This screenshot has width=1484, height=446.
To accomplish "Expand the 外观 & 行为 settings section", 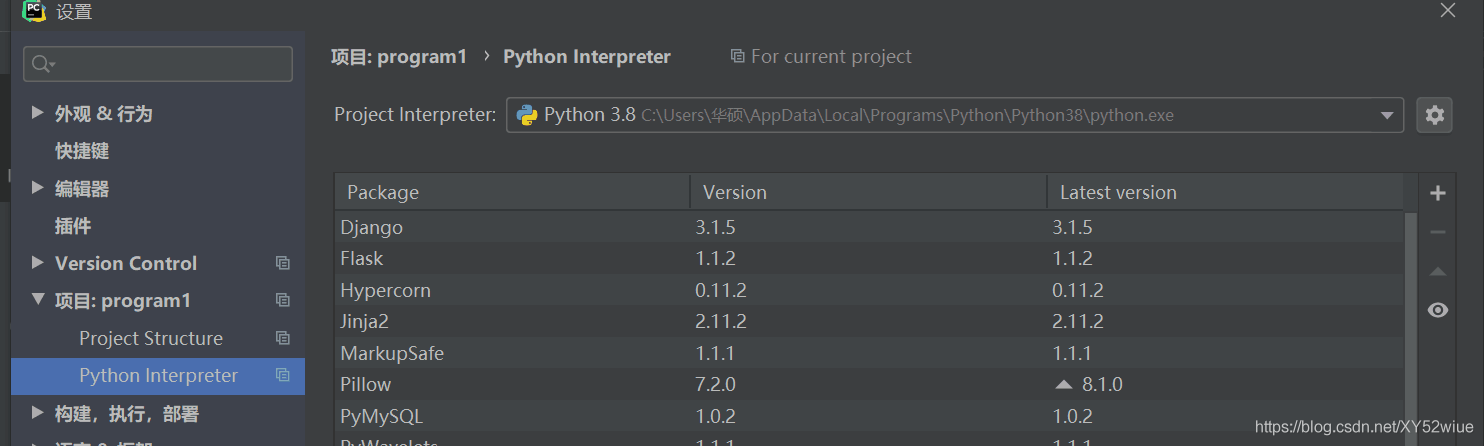I will tap(37, 113).
